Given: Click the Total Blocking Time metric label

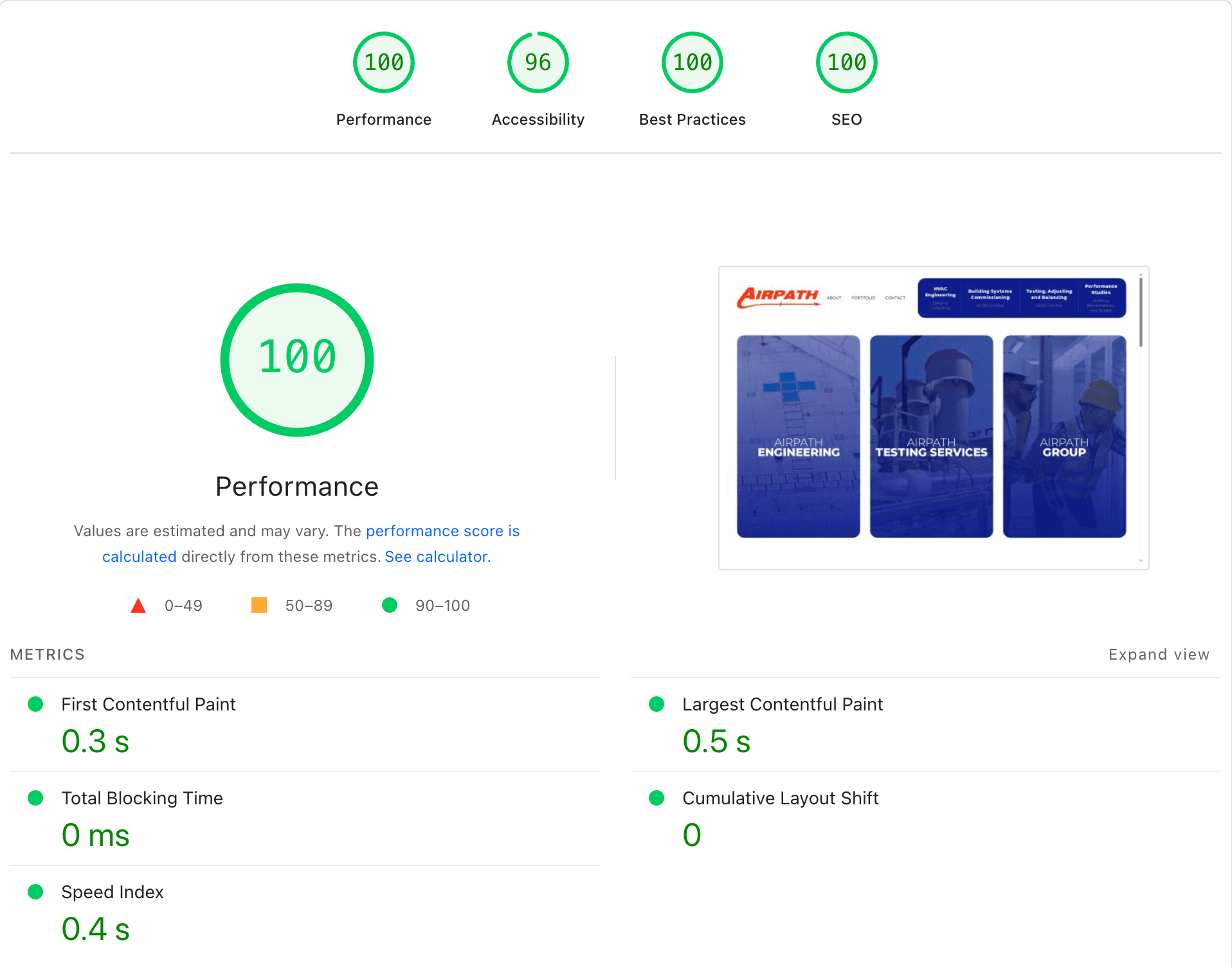Looking at the screenshot, I should pos(142,799).
